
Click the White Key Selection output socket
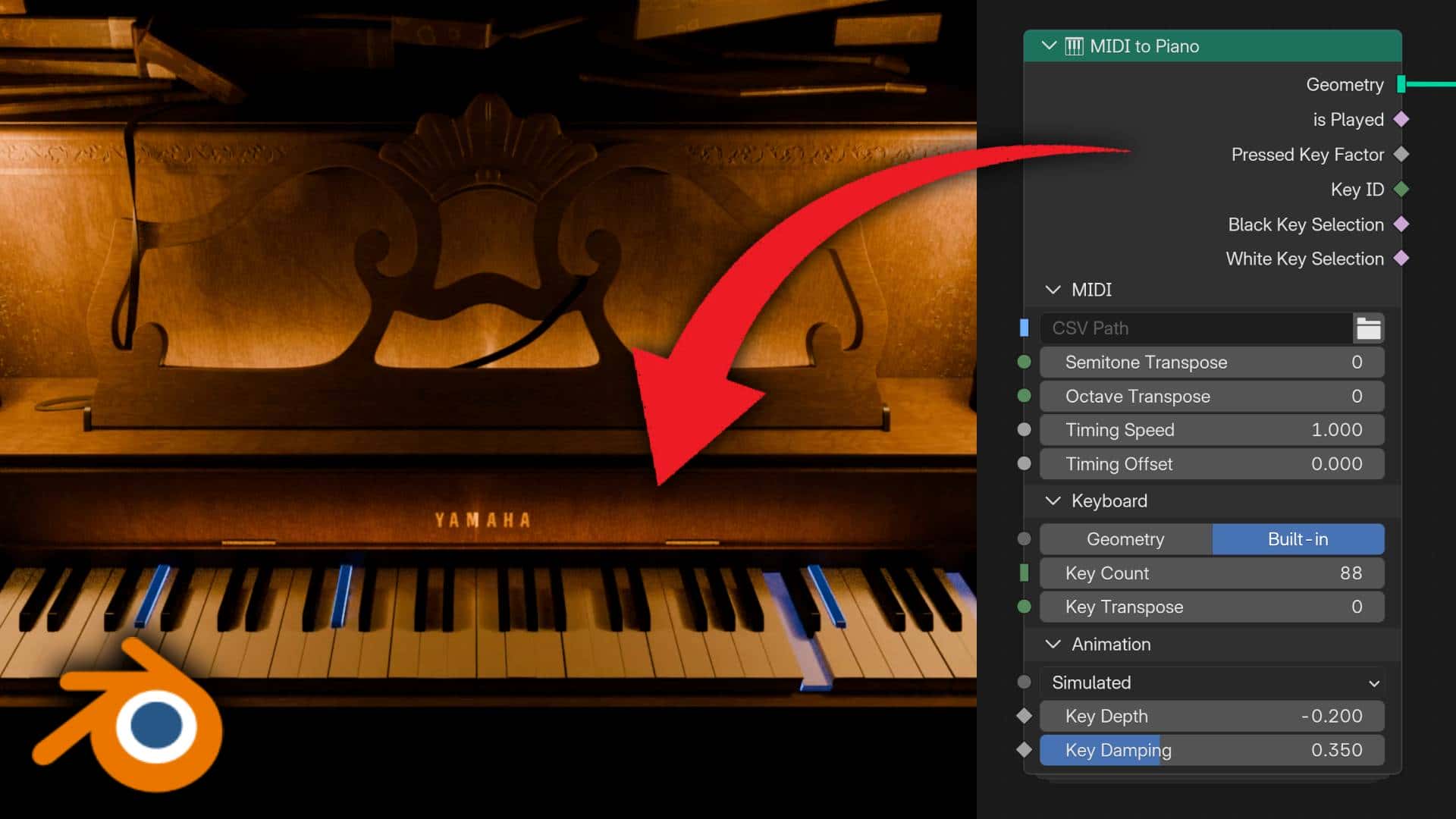click(x=1401, y=259)
